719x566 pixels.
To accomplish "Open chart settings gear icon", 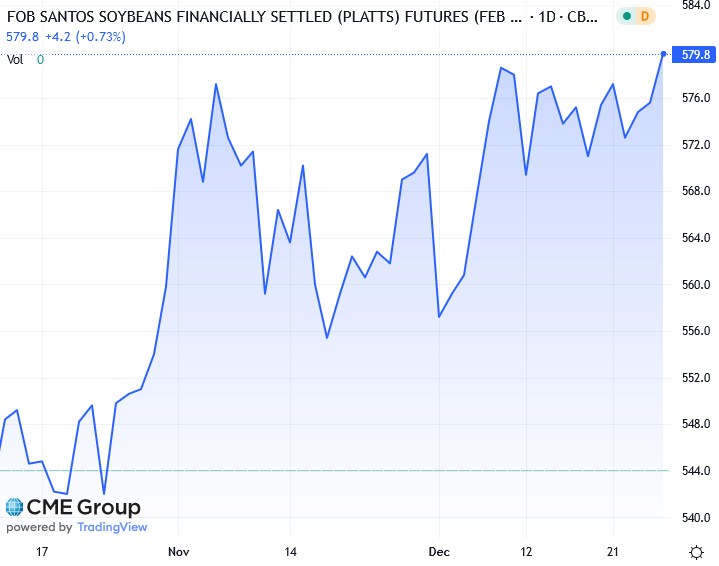I will [696, 552].
